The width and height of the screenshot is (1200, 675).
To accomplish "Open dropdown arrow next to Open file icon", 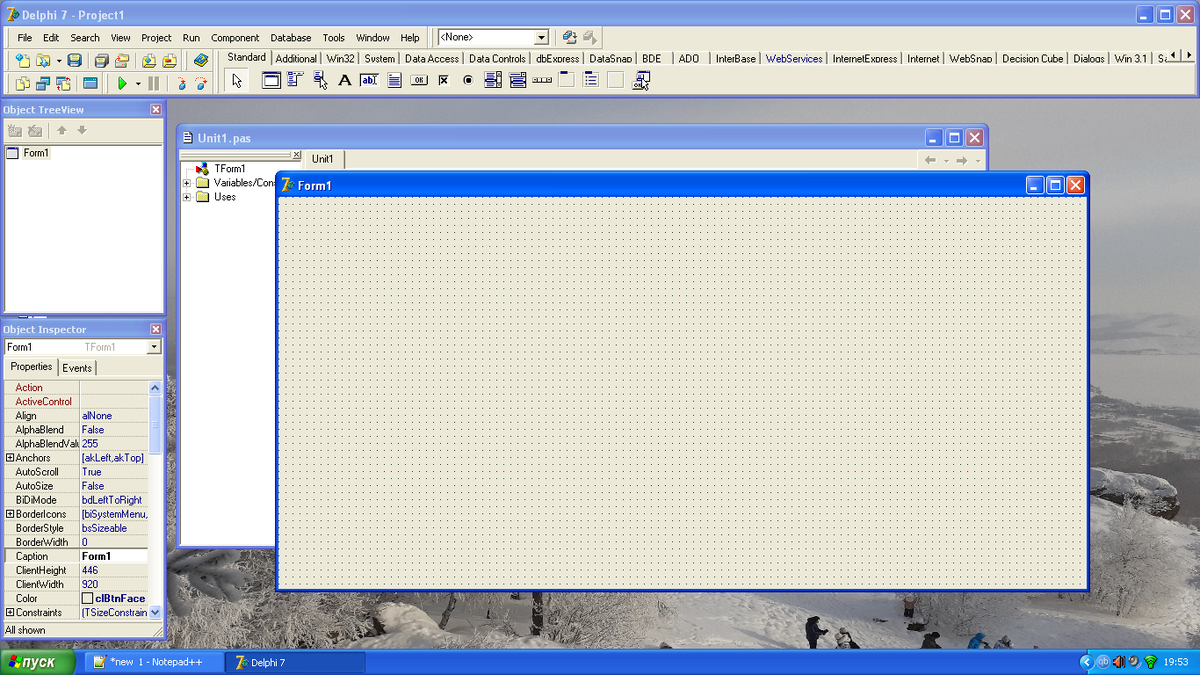I will point(59,61).
